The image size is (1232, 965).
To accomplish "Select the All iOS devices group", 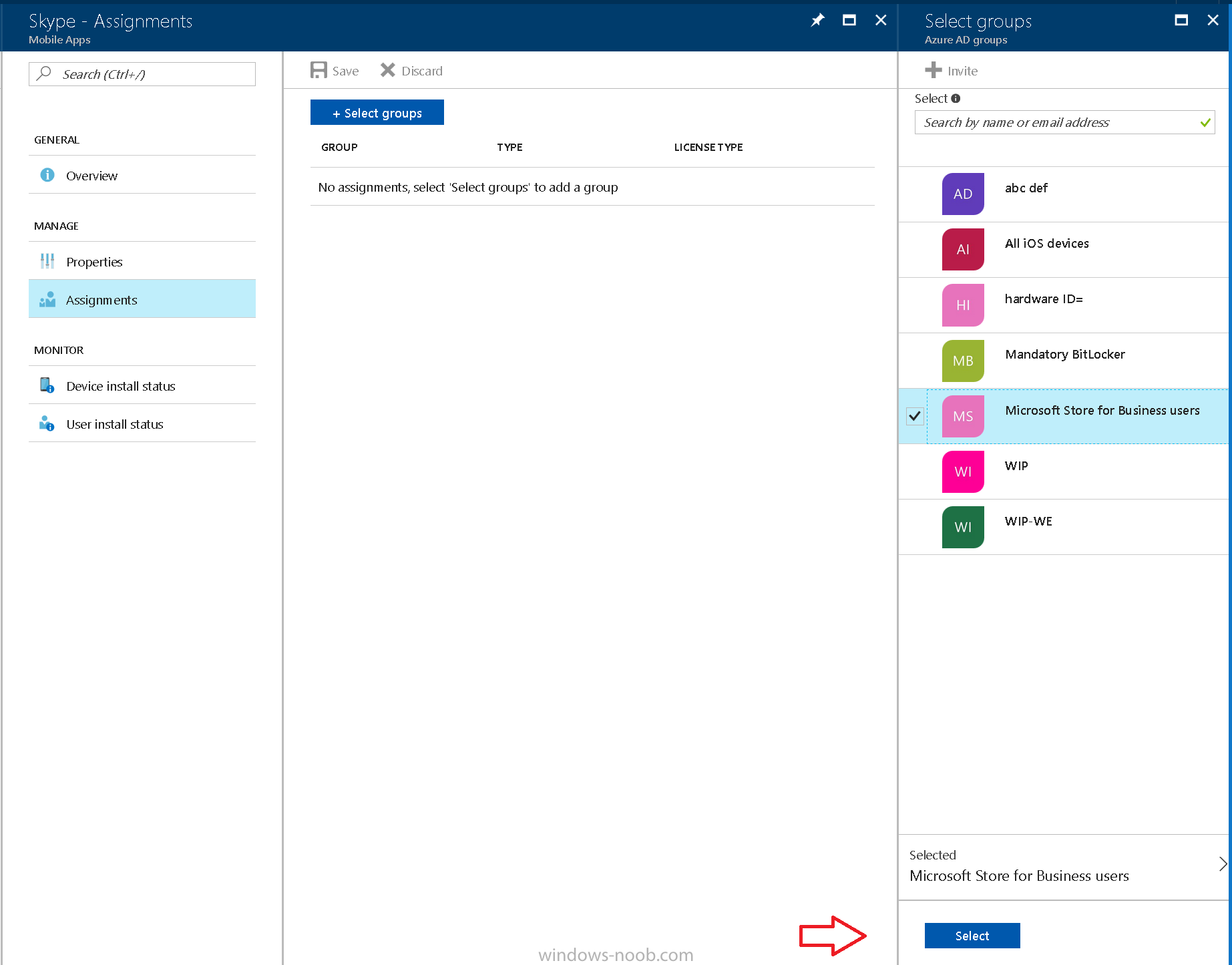I will click(1063, 250).
